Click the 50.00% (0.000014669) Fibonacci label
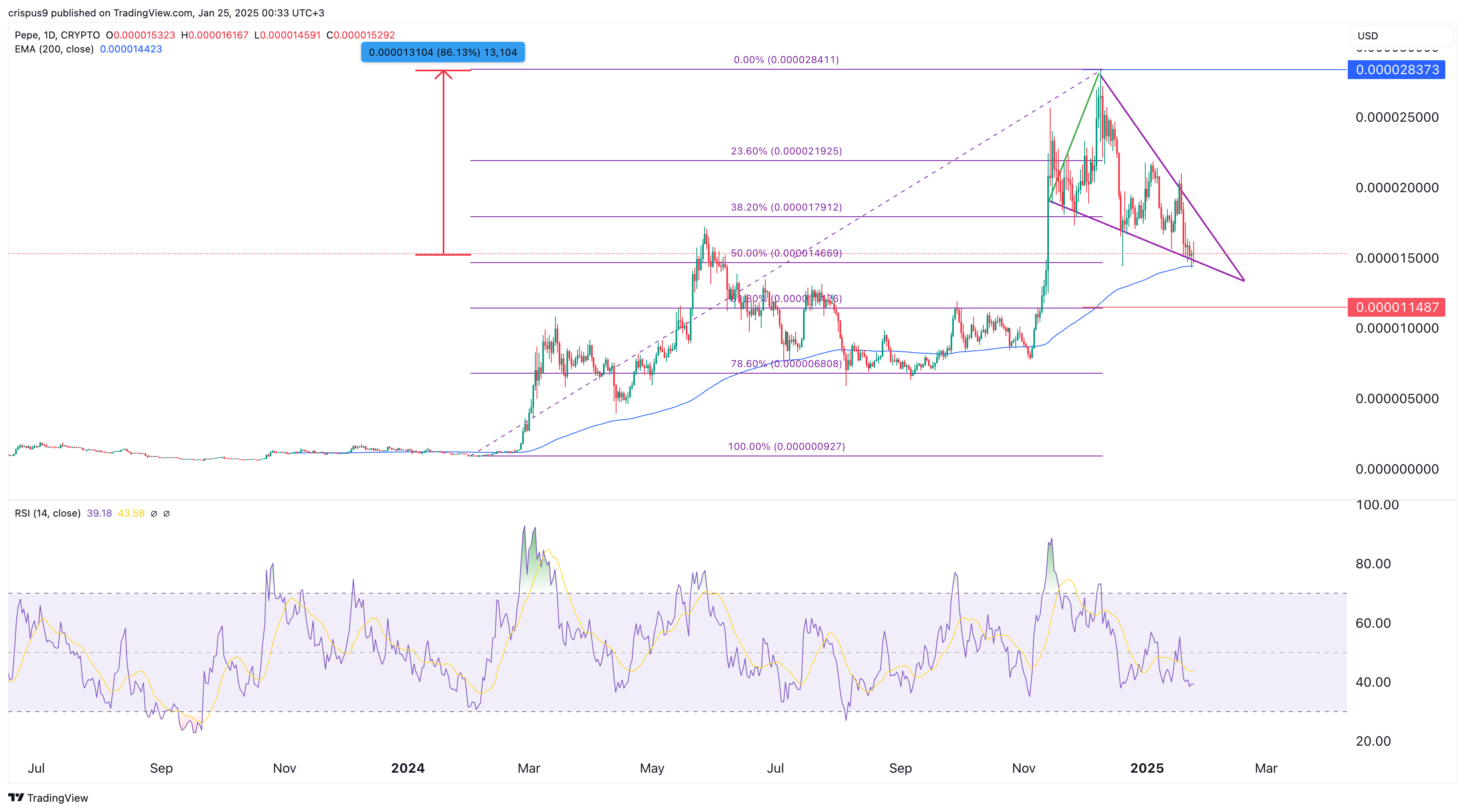The height and width of the screenshot is (812, 1465). [787, 254]
